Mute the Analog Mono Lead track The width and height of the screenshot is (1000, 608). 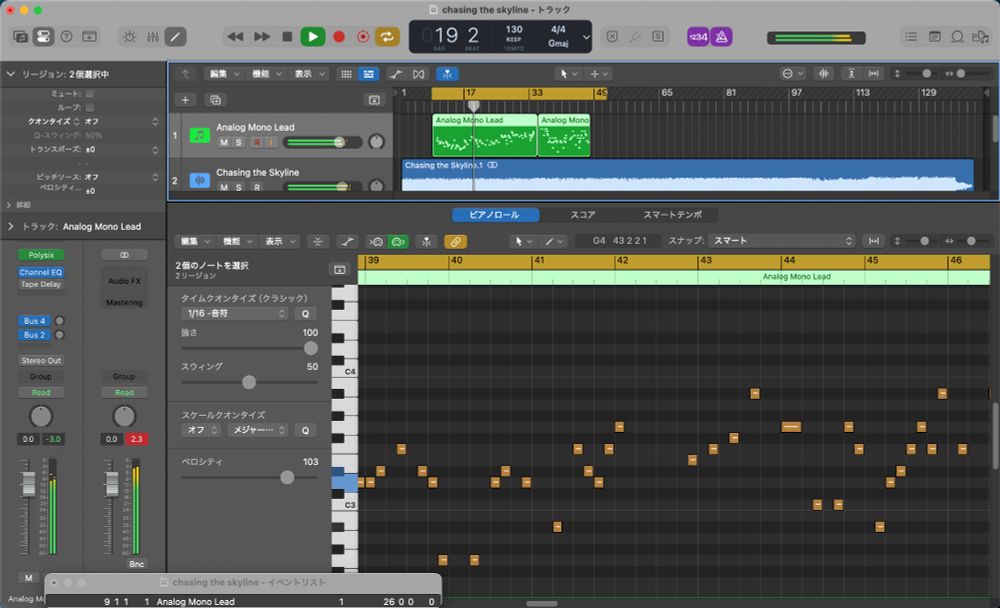coord(224,142)
